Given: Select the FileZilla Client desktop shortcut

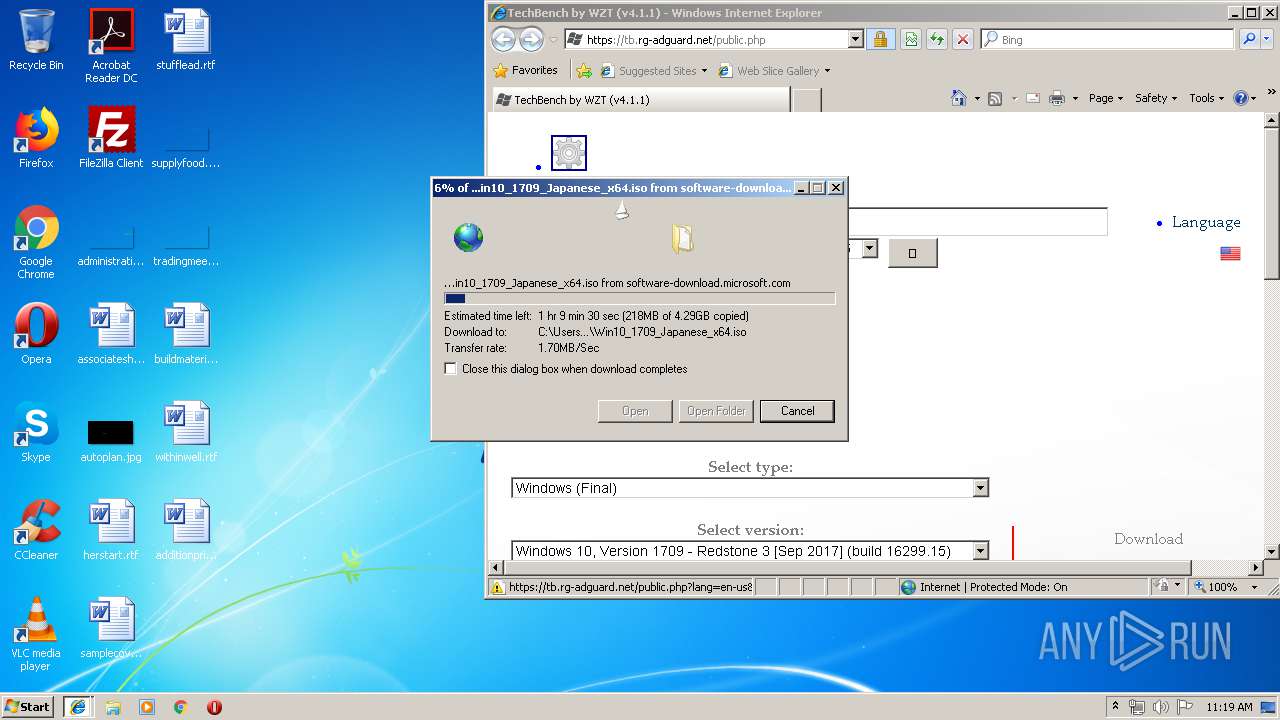Looking at the screenshot, I should (x=111, y=138).
